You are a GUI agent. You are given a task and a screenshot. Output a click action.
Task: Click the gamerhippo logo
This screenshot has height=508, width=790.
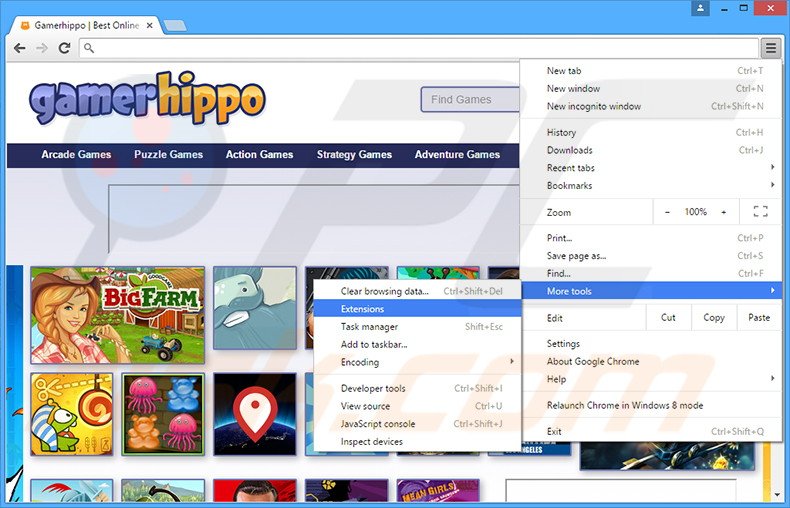[147, 98]
